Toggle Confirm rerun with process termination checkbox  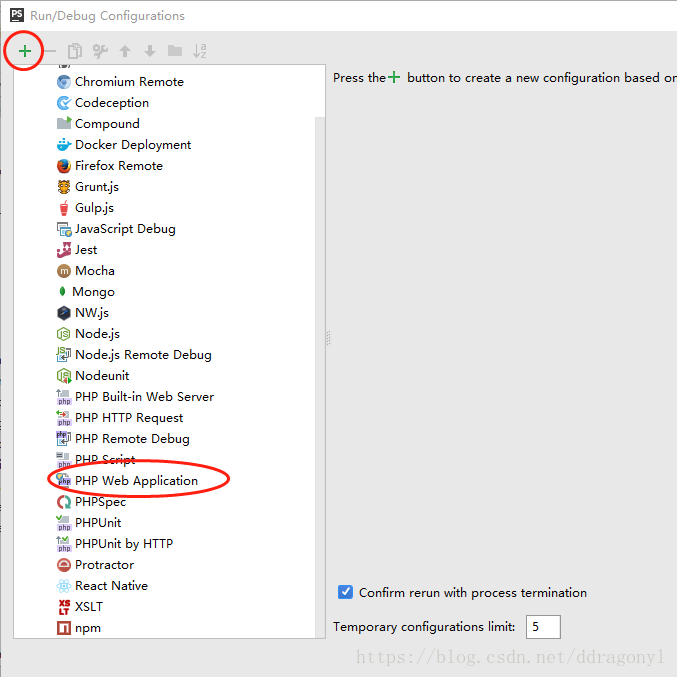[345, 592]
